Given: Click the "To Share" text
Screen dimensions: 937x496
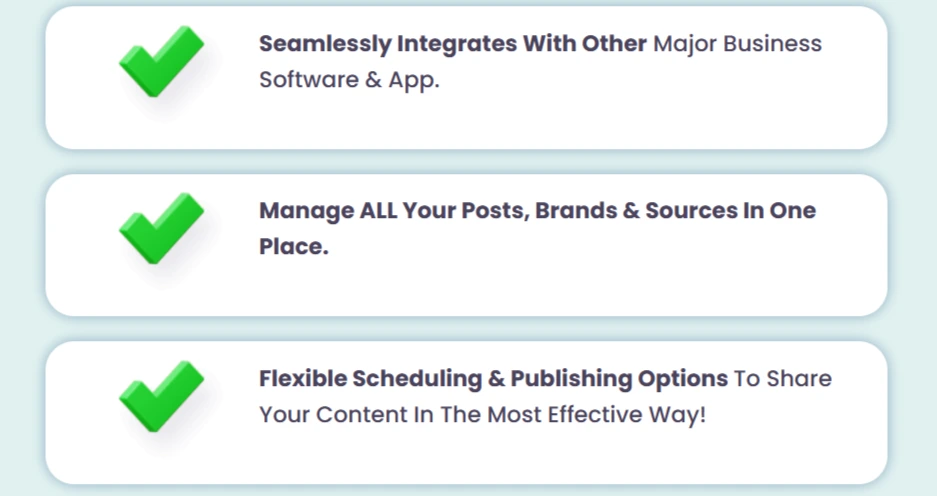Looking at the screenshot, I should pos(783,379).
